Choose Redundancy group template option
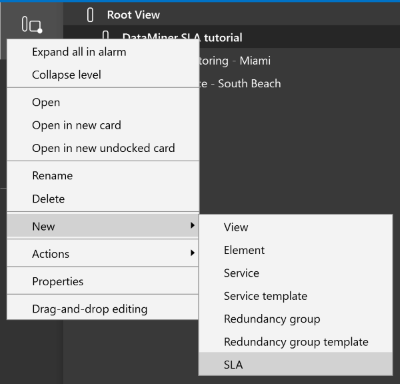This screenshot has height=384, width=400. [296, 342]
